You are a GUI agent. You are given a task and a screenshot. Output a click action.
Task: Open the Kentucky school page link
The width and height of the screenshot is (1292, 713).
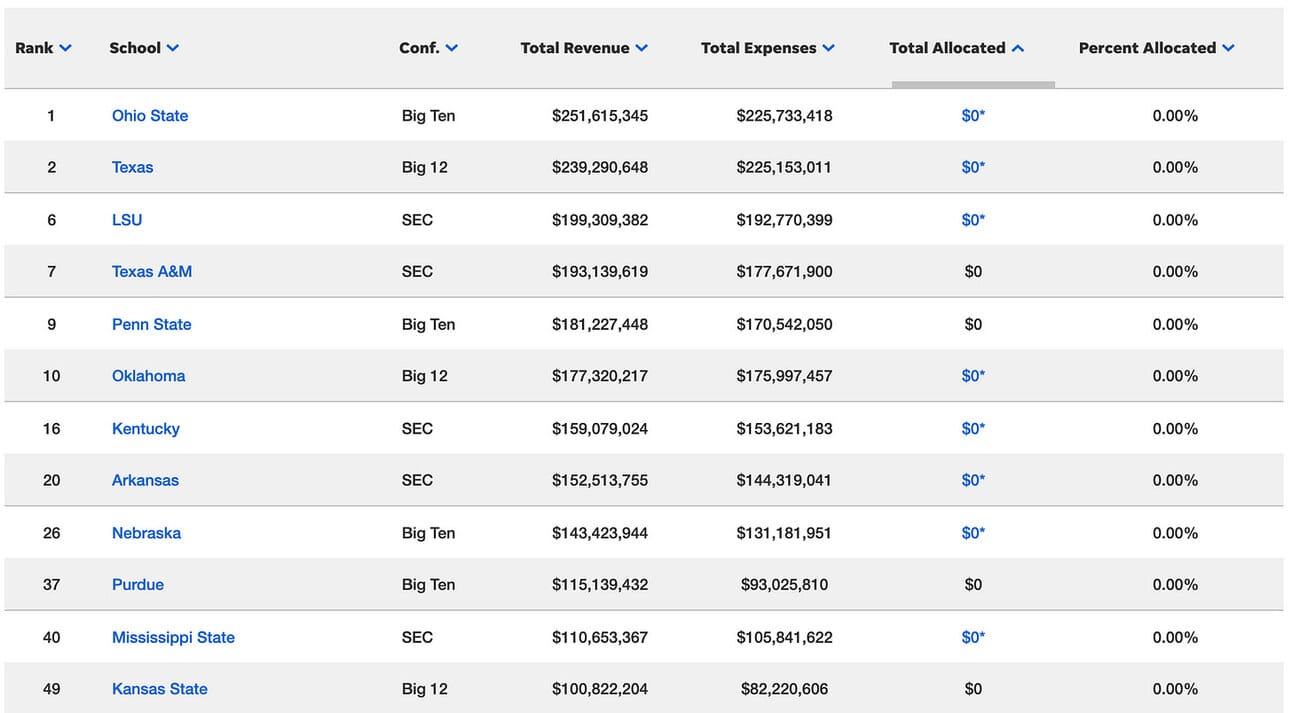click(x=146, y=429)
